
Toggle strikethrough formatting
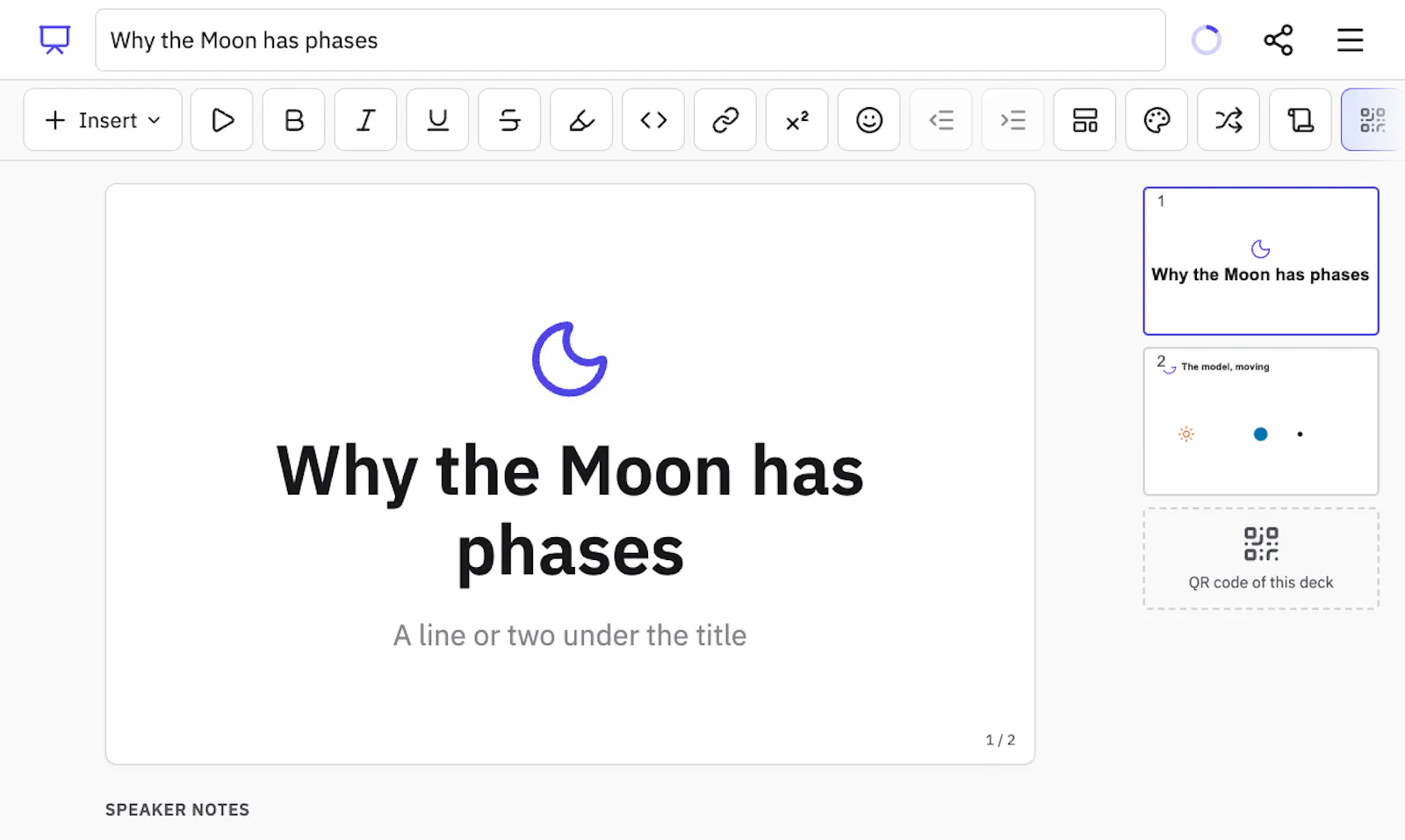coord(509,119)
